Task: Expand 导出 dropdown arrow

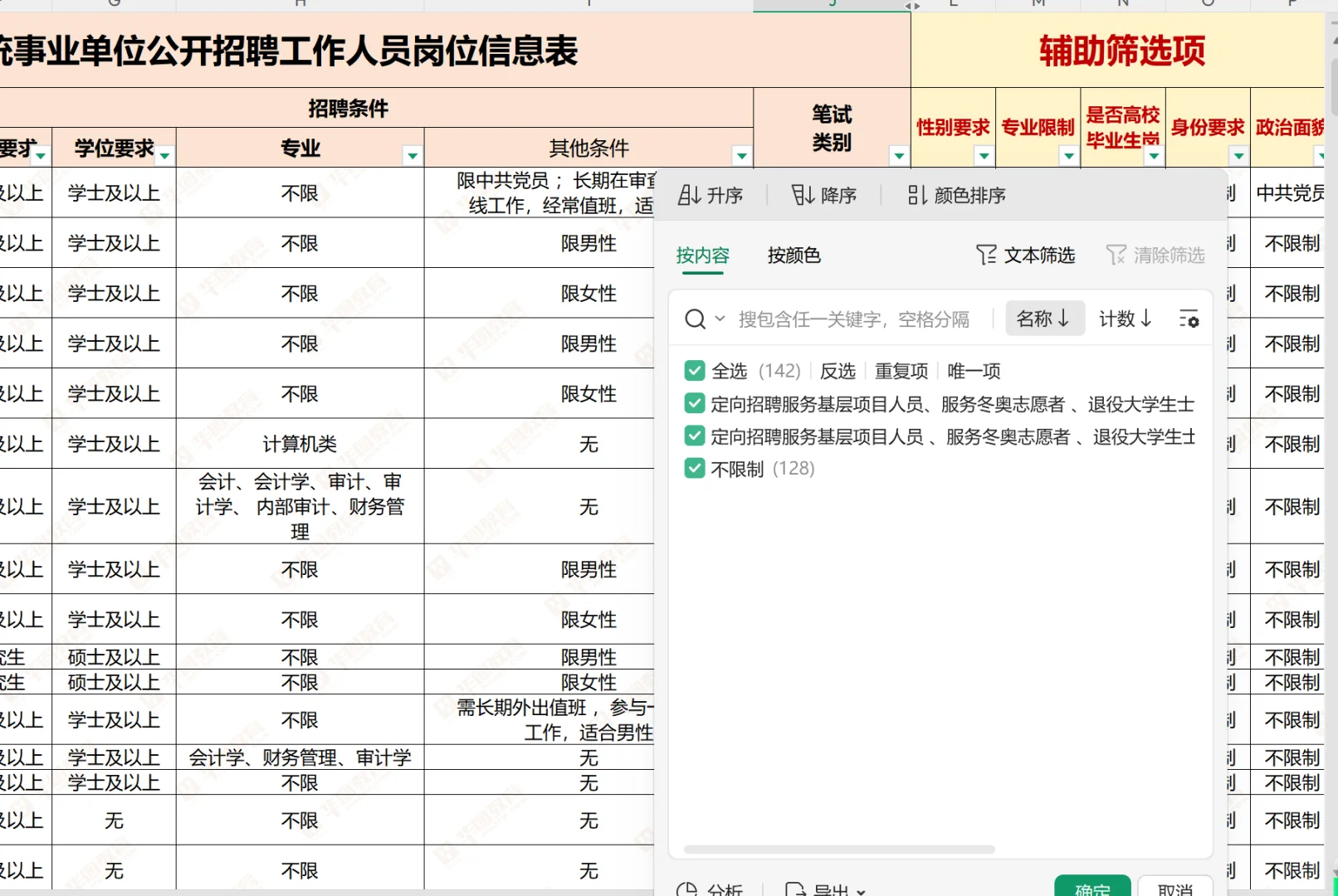Action: (x=861, y=892)
